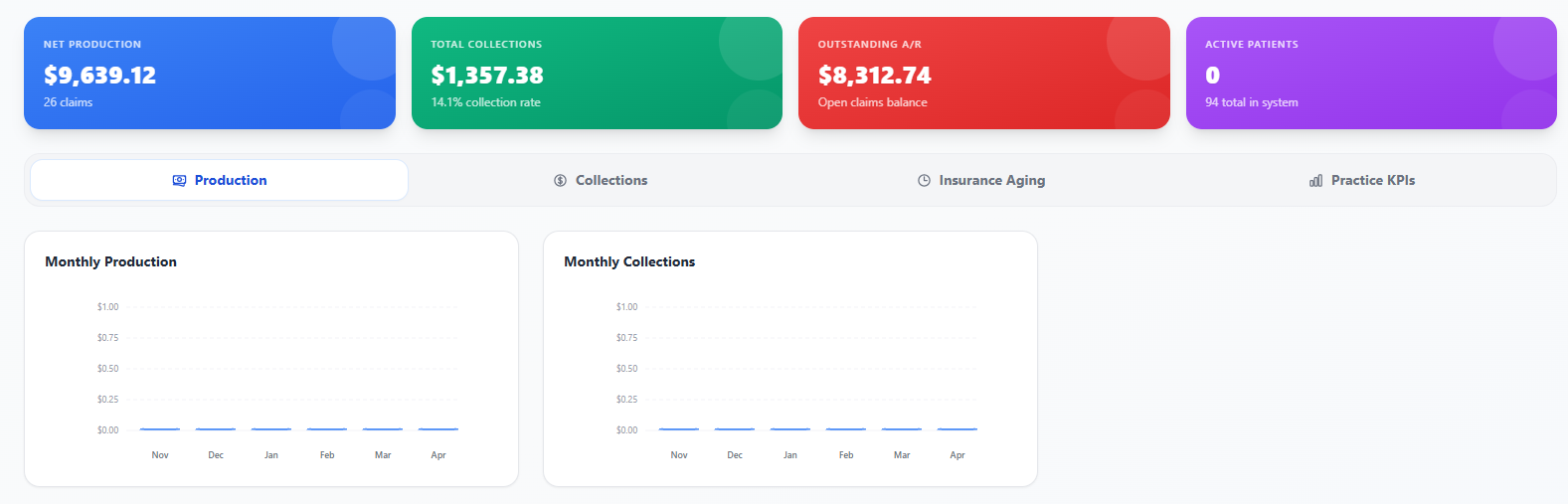The image size is (1568, 504).
Task: Click the Jan bar in Monthly Production
Action: (x=271, y=429)
